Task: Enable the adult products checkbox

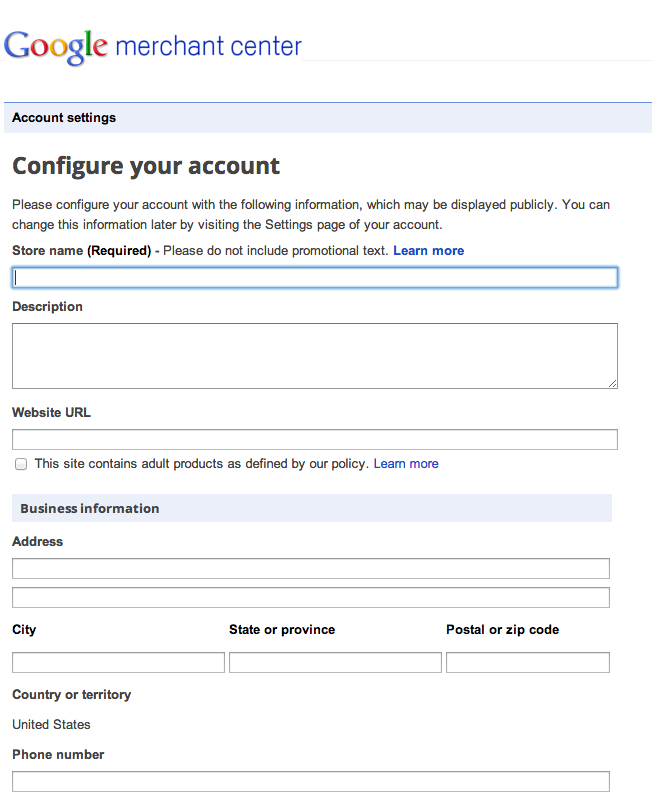Action: tap(21, 464)
